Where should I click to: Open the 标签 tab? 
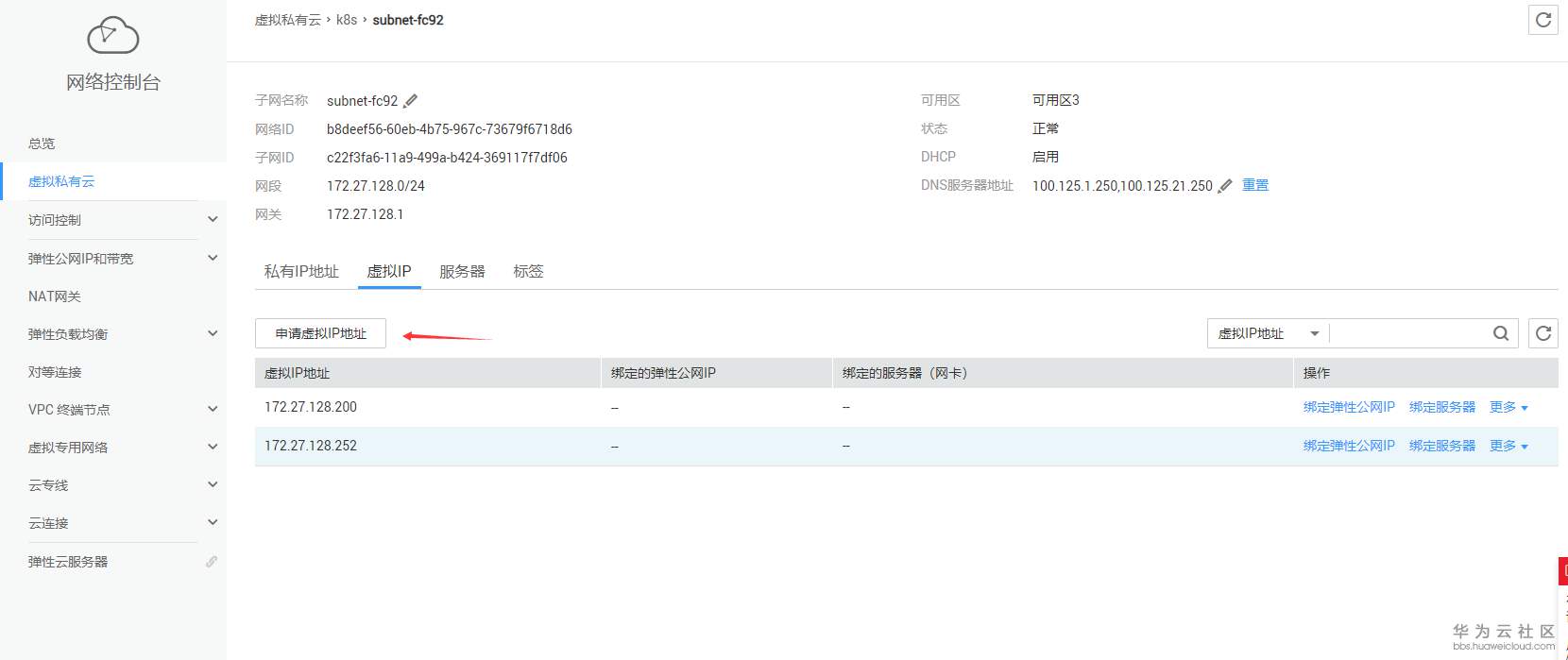pos(528,272)
